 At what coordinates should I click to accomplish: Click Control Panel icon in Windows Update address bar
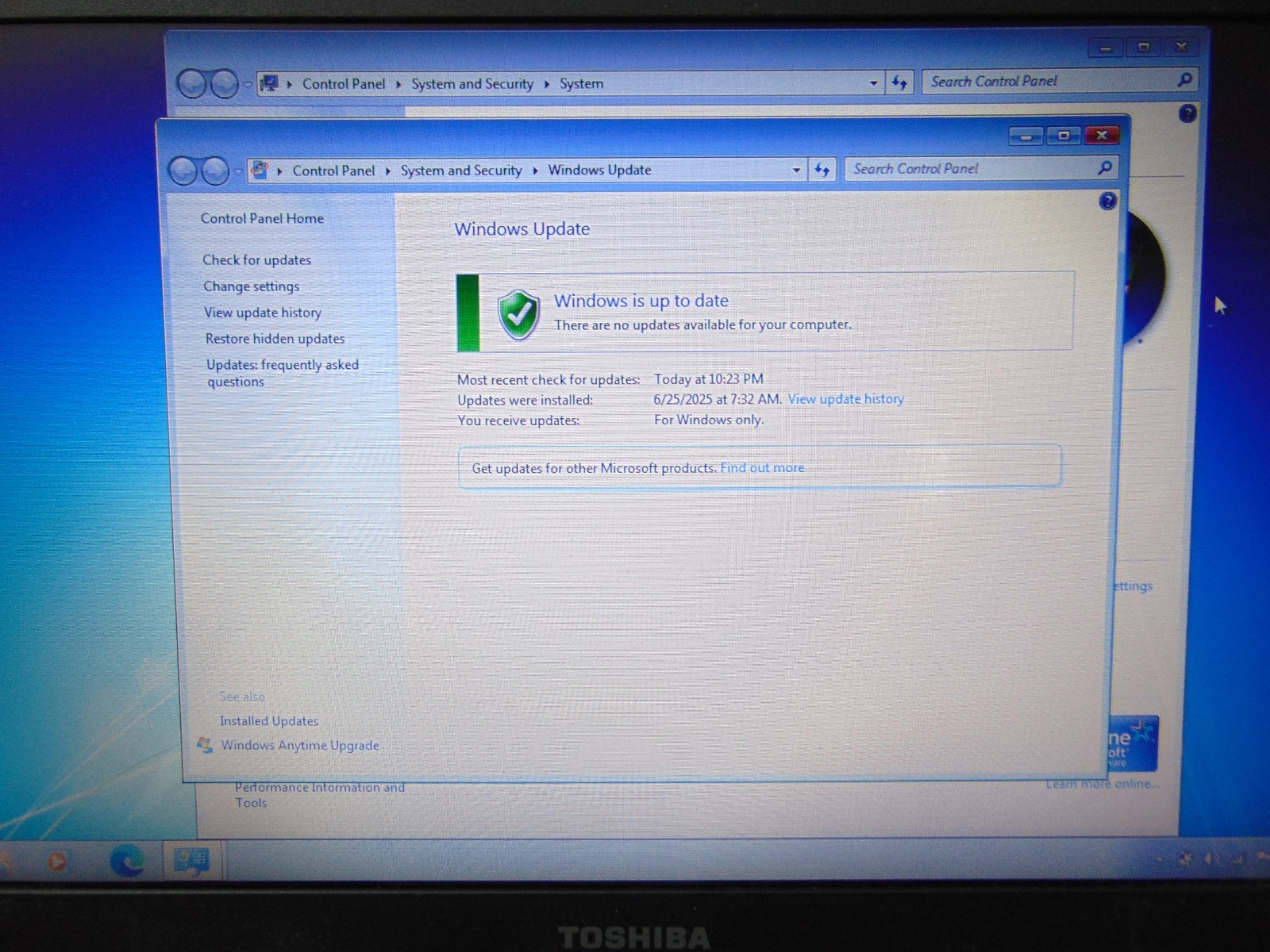pos(260,170)
